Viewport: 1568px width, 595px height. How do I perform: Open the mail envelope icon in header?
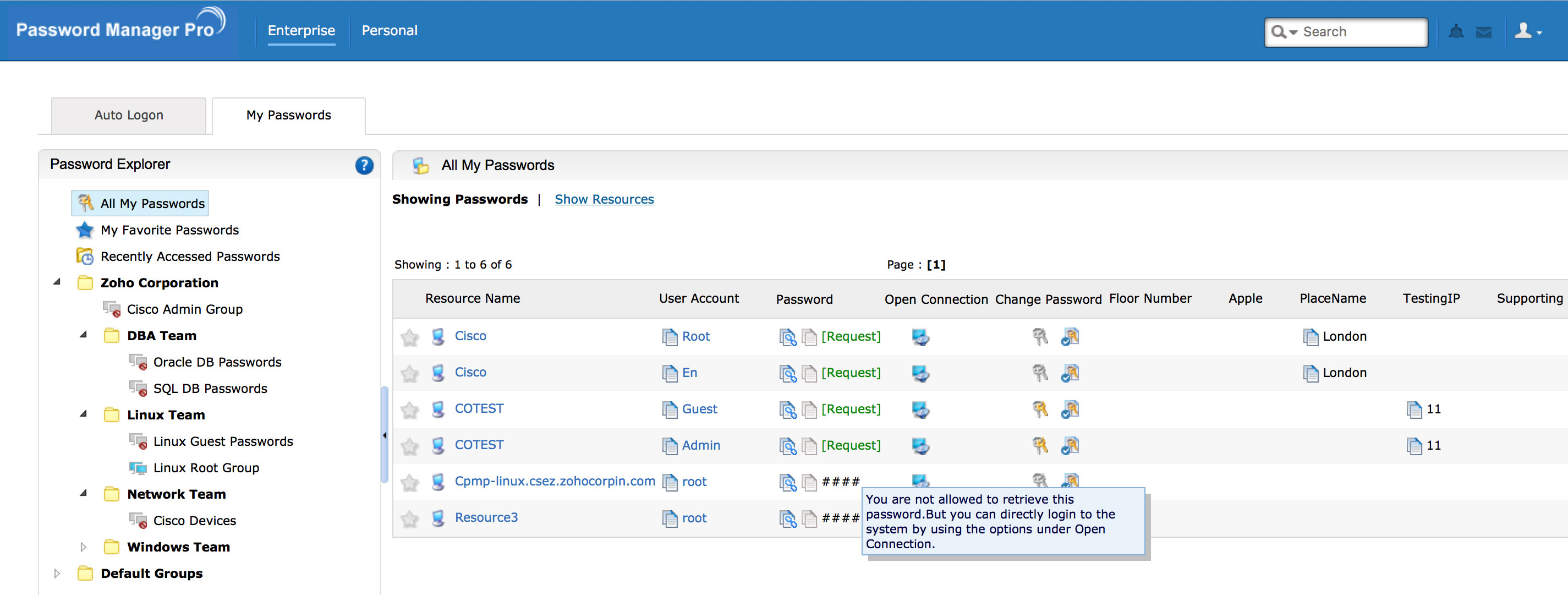1483,32
